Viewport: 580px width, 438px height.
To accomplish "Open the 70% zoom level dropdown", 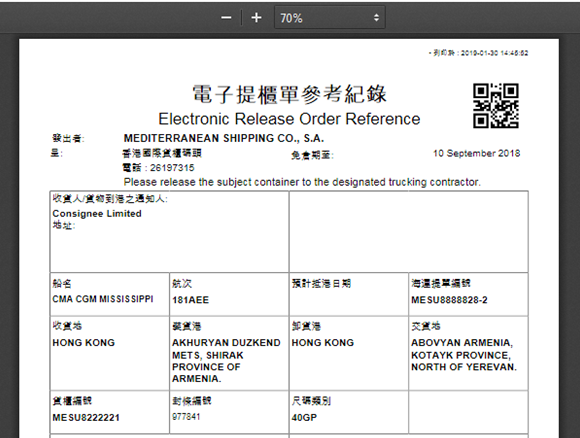I will 330,17.
